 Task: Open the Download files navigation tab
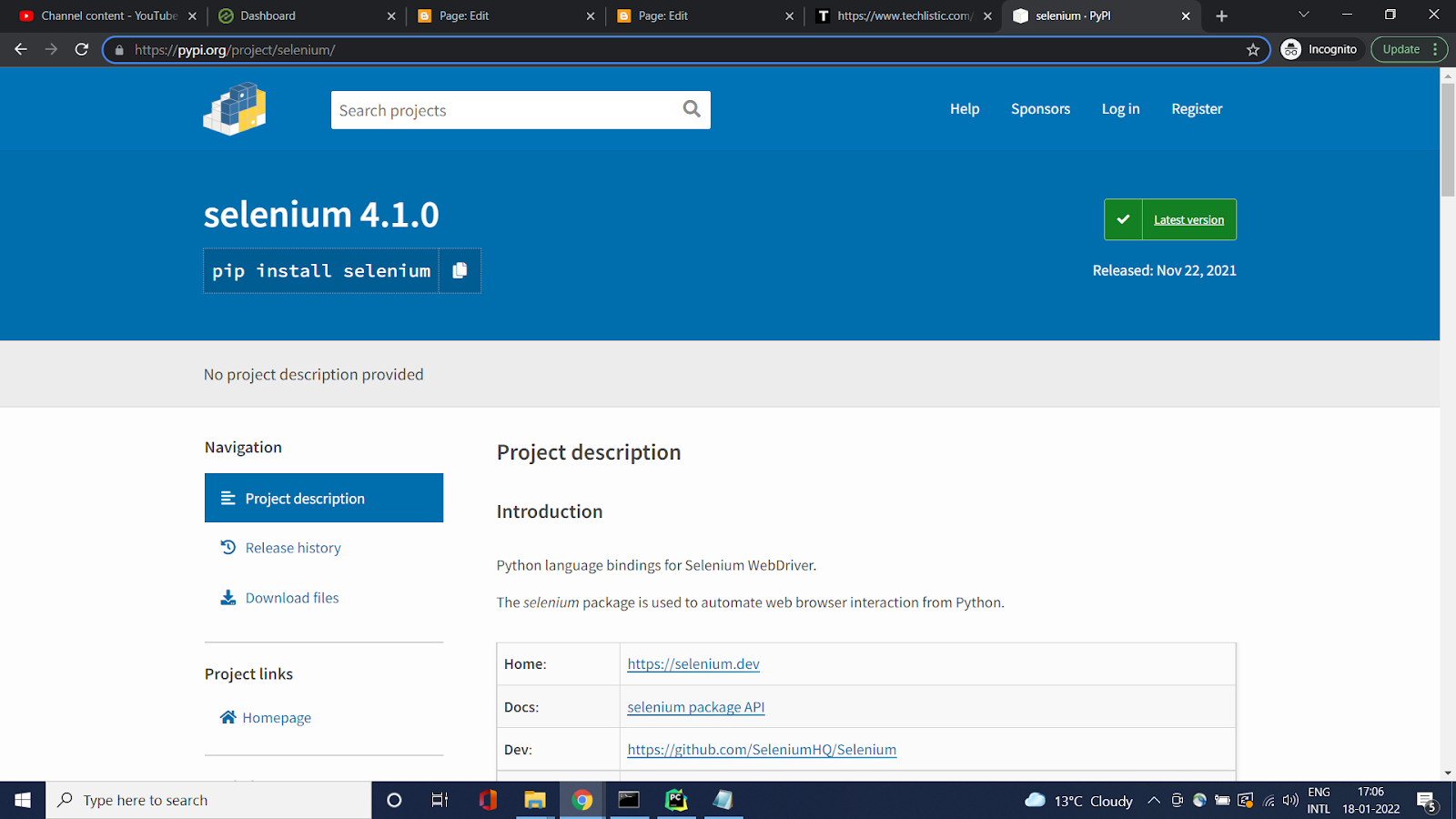324,598
